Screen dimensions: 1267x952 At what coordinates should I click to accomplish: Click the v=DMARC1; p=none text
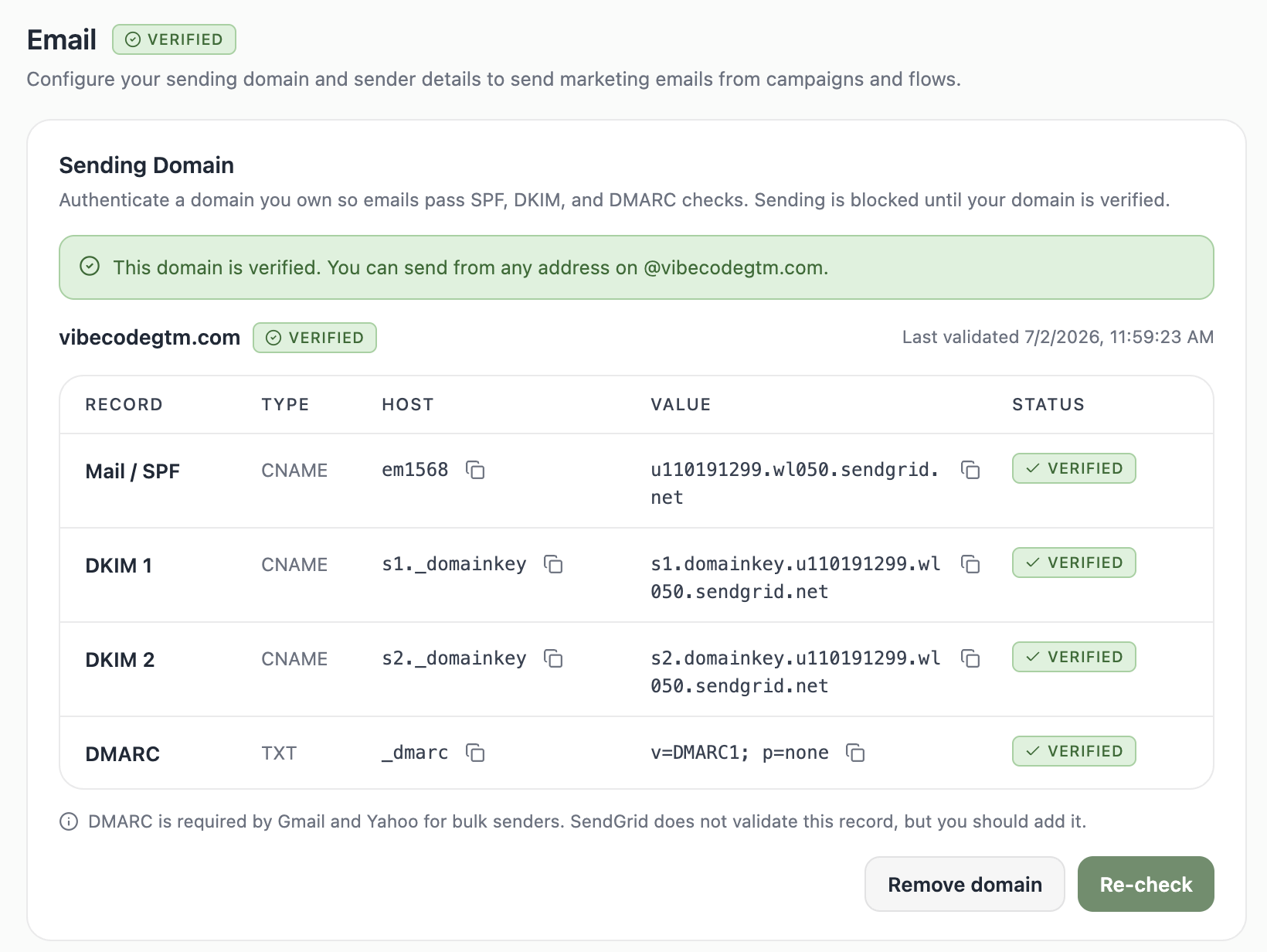pyautogui.click(x=739, y=753)
